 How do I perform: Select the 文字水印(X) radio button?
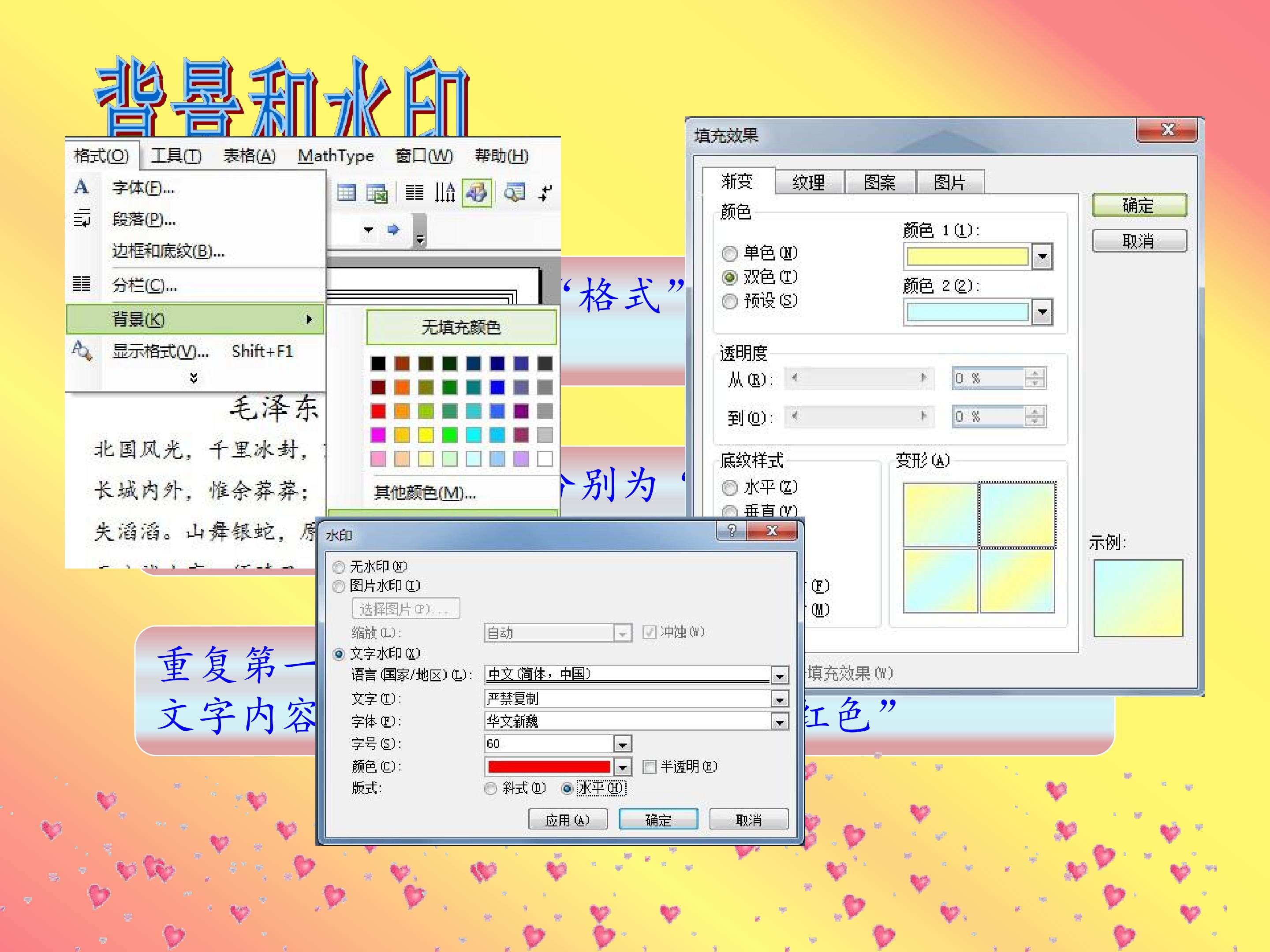[339, 654]
